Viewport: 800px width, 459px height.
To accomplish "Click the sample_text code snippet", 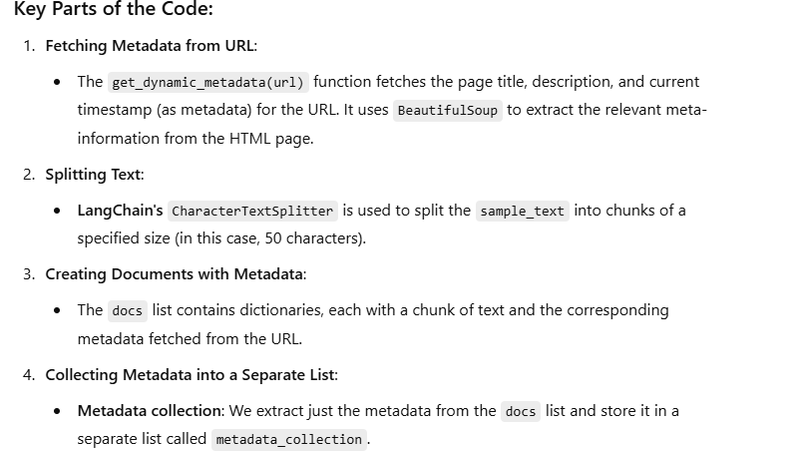I will click(x=522, y=211).
